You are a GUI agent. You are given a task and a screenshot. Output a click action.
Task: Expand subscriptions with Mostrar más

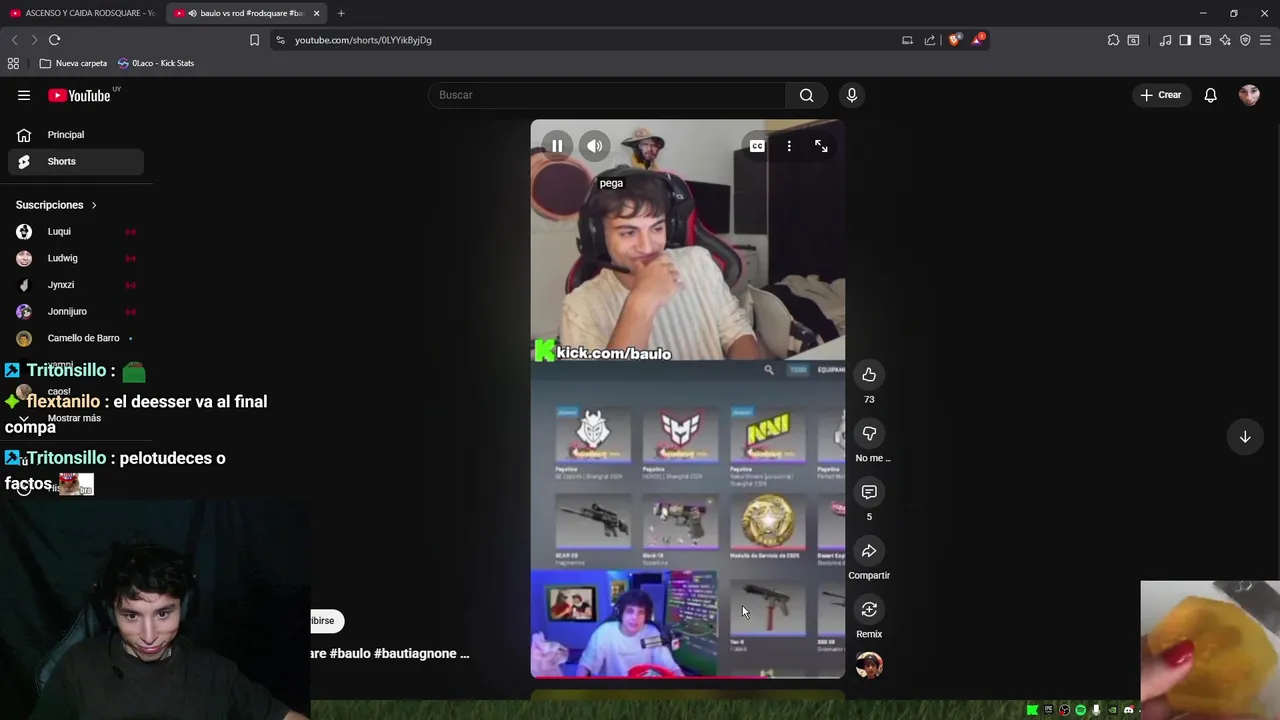pos(74,418)
